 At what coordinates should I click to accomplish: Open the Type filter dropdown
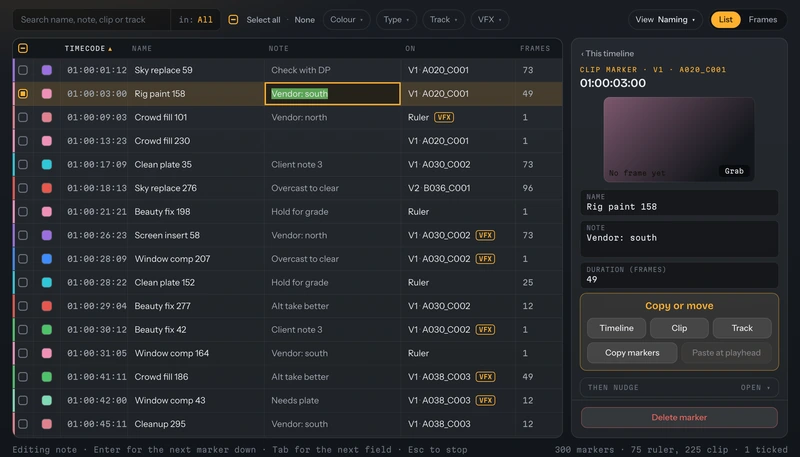point(396,20)
